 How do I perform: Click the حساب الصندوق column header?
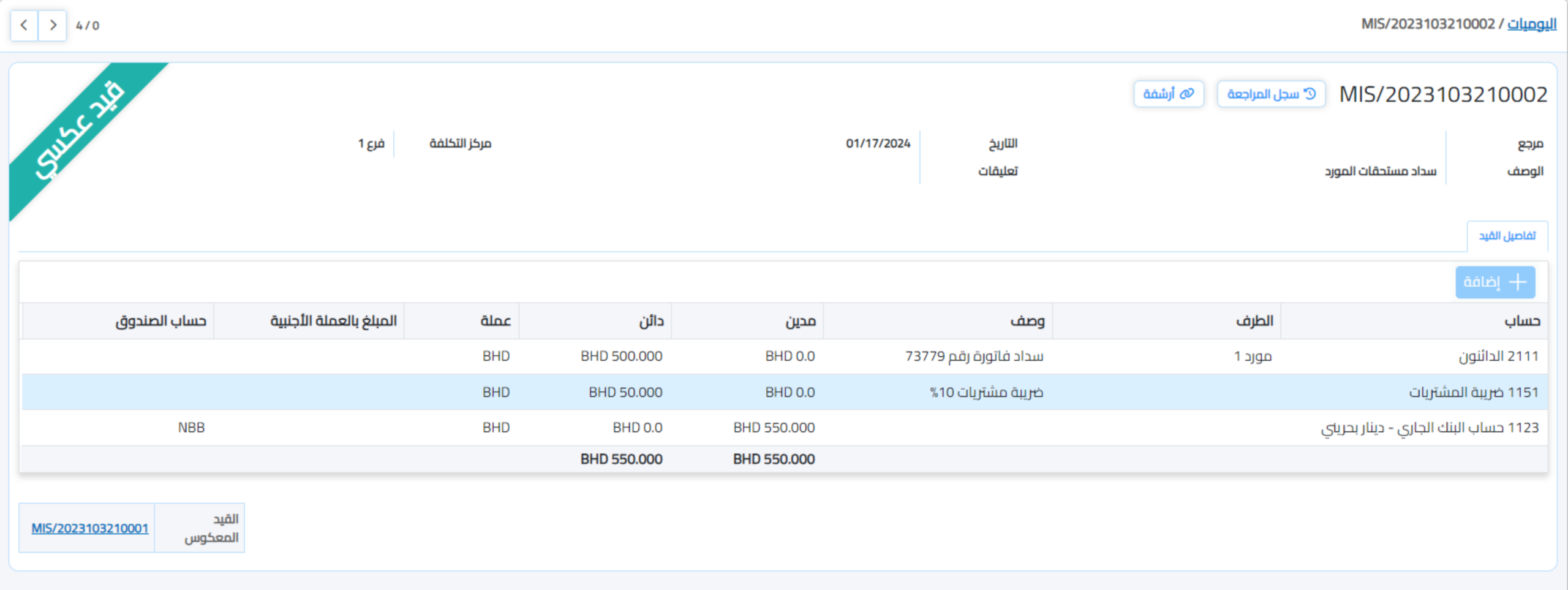point(160,321)
